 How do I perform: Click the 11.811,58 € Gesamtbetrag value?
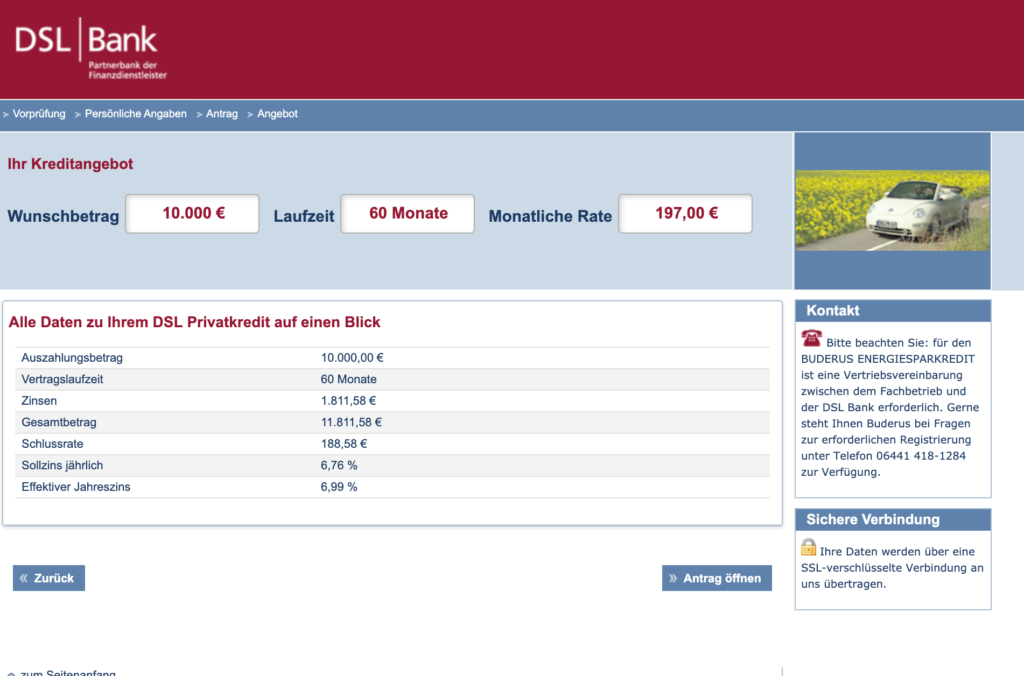point(351,423)
